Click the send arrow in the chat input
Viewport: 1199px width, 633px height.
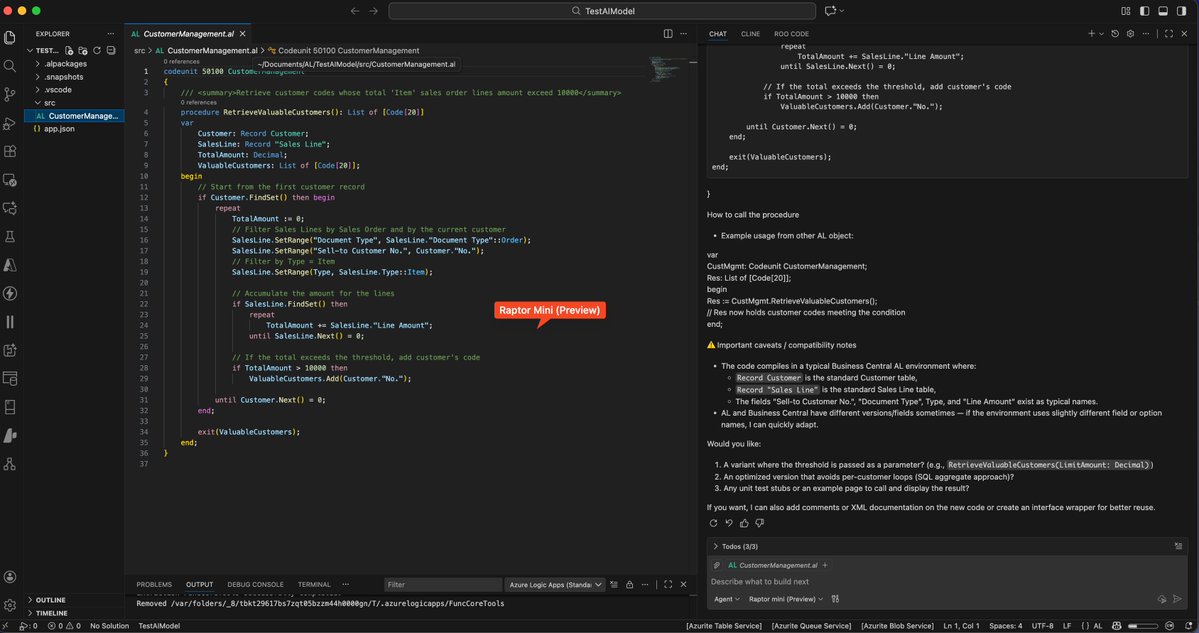pyautogui.click(x=1178, y=598)
